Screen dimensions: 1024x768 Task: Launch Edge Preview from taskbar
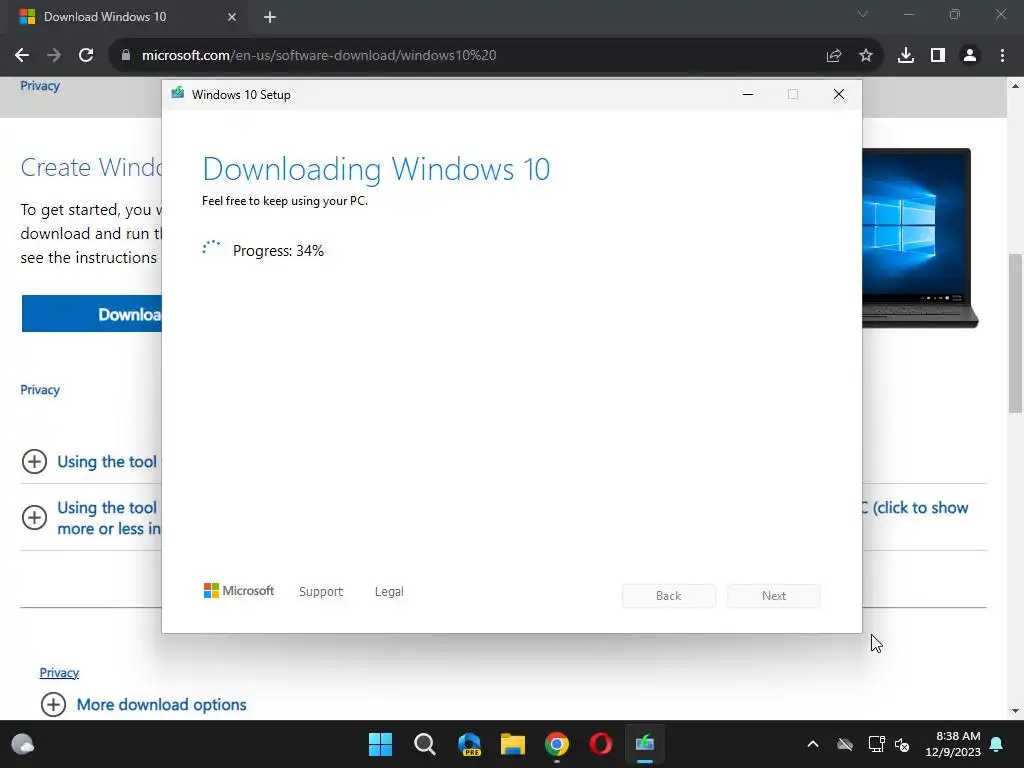click(469, 744)
